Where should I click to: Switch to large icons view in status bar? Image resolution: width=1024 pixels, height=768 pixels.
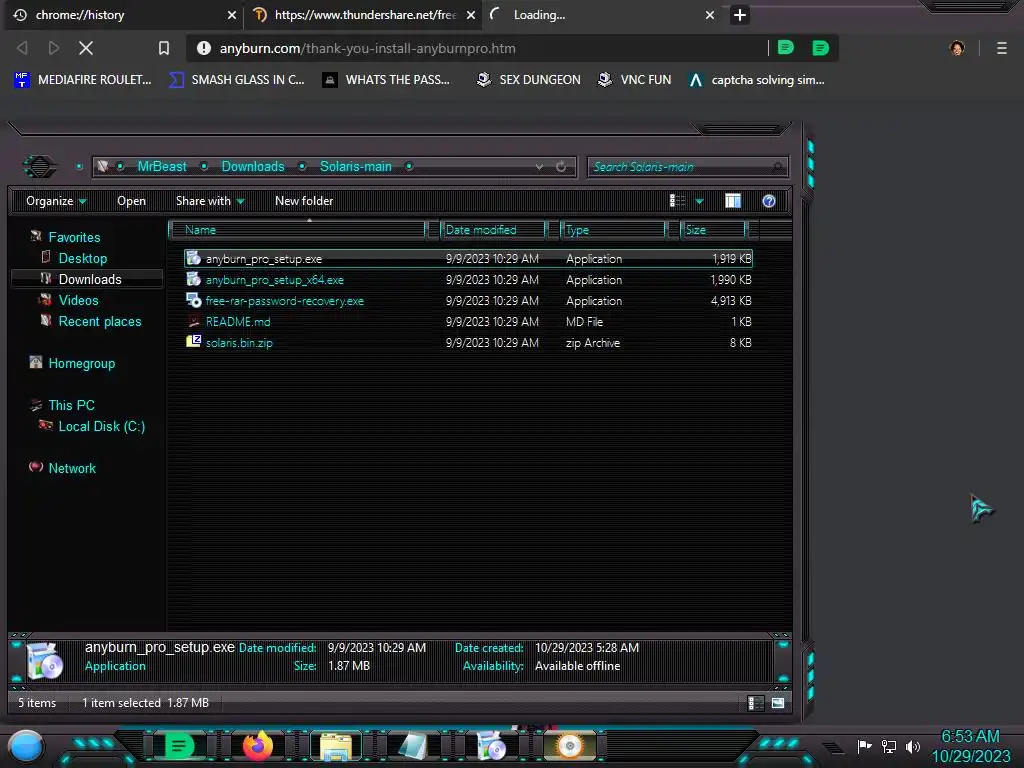[x=778, y=703]
